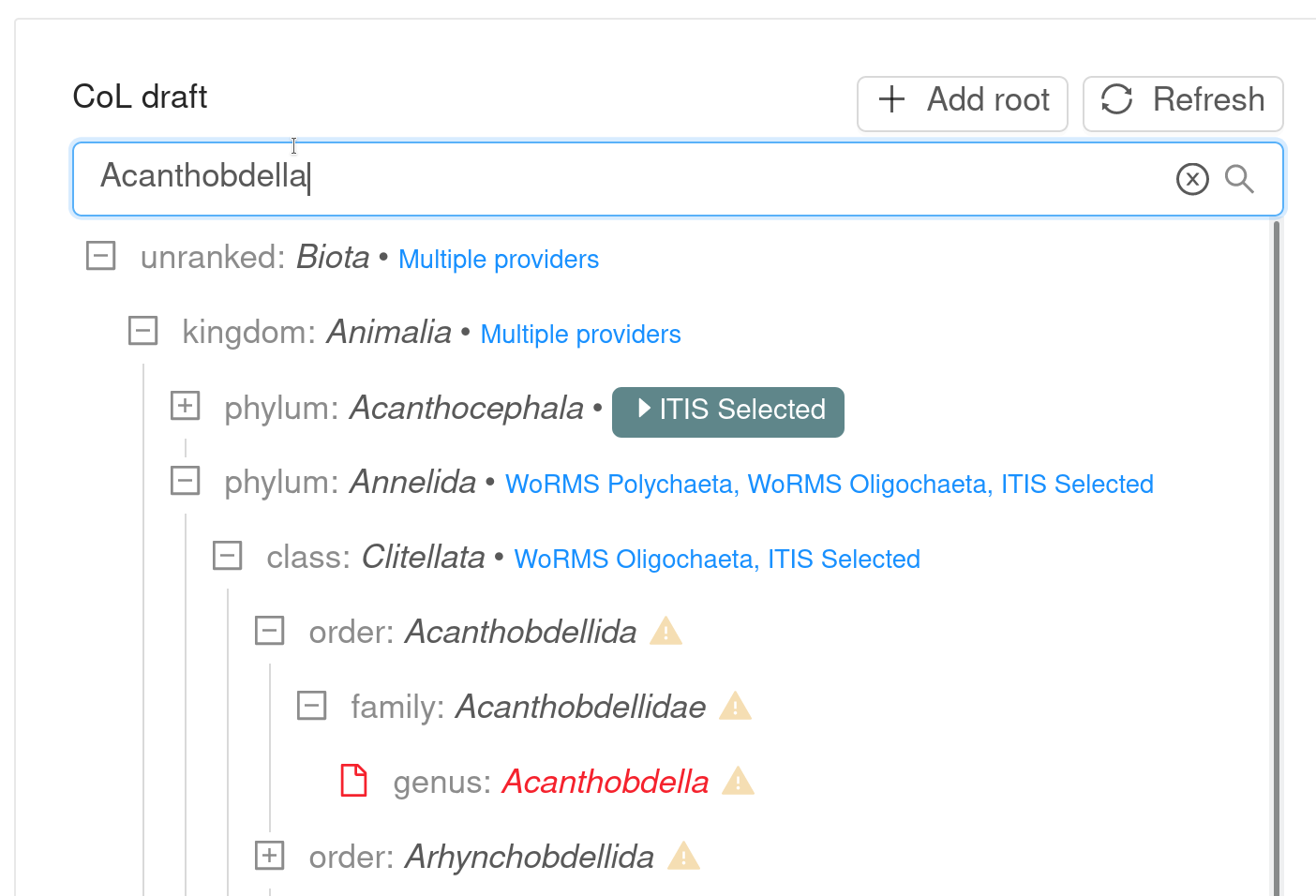This screenshot has height=896, width=1316.
Task: Click the ITIS Selected link on Clitellata
Action: (843, 559)
